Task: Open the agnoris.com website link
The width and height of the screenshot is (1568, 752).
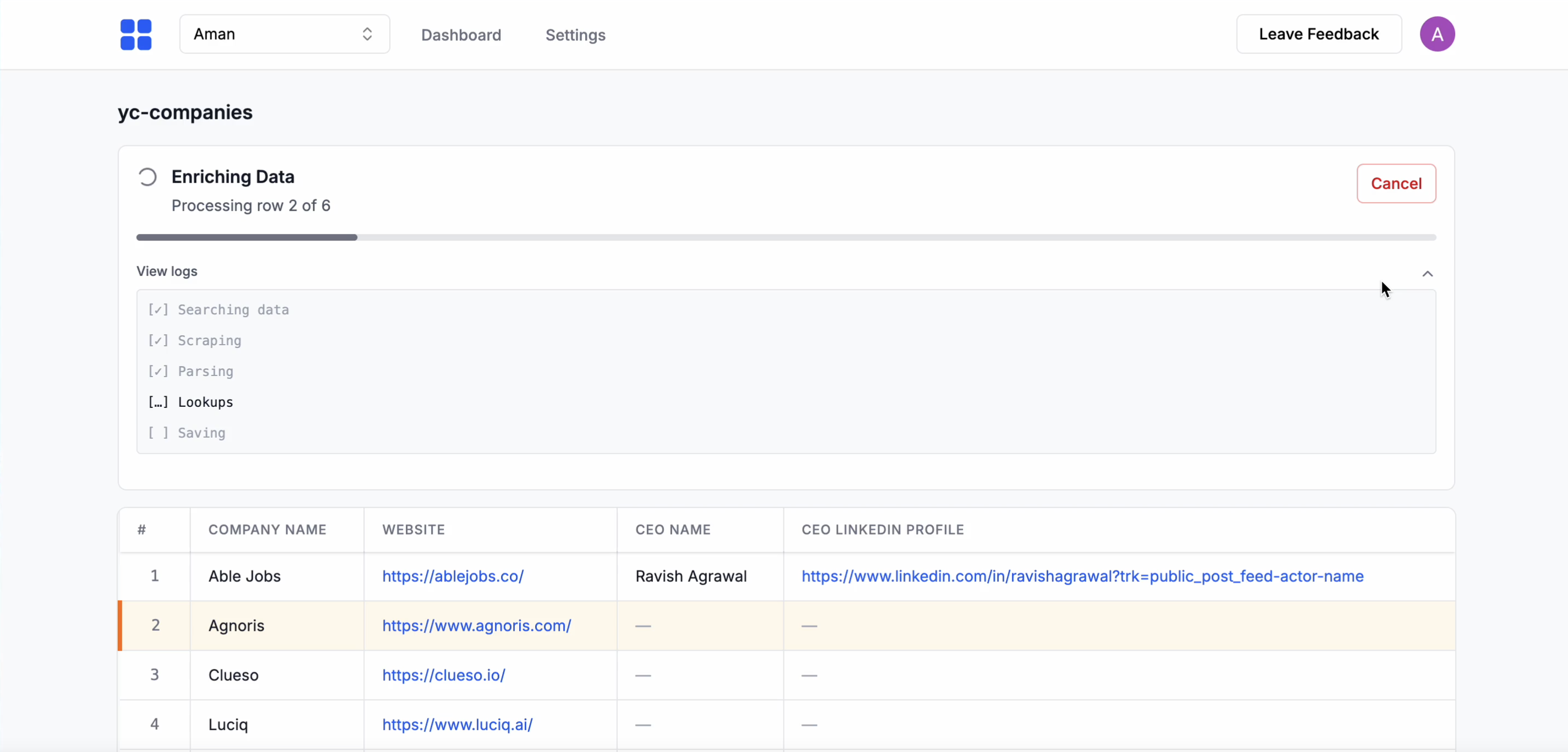Action: (x=476, y=625)
